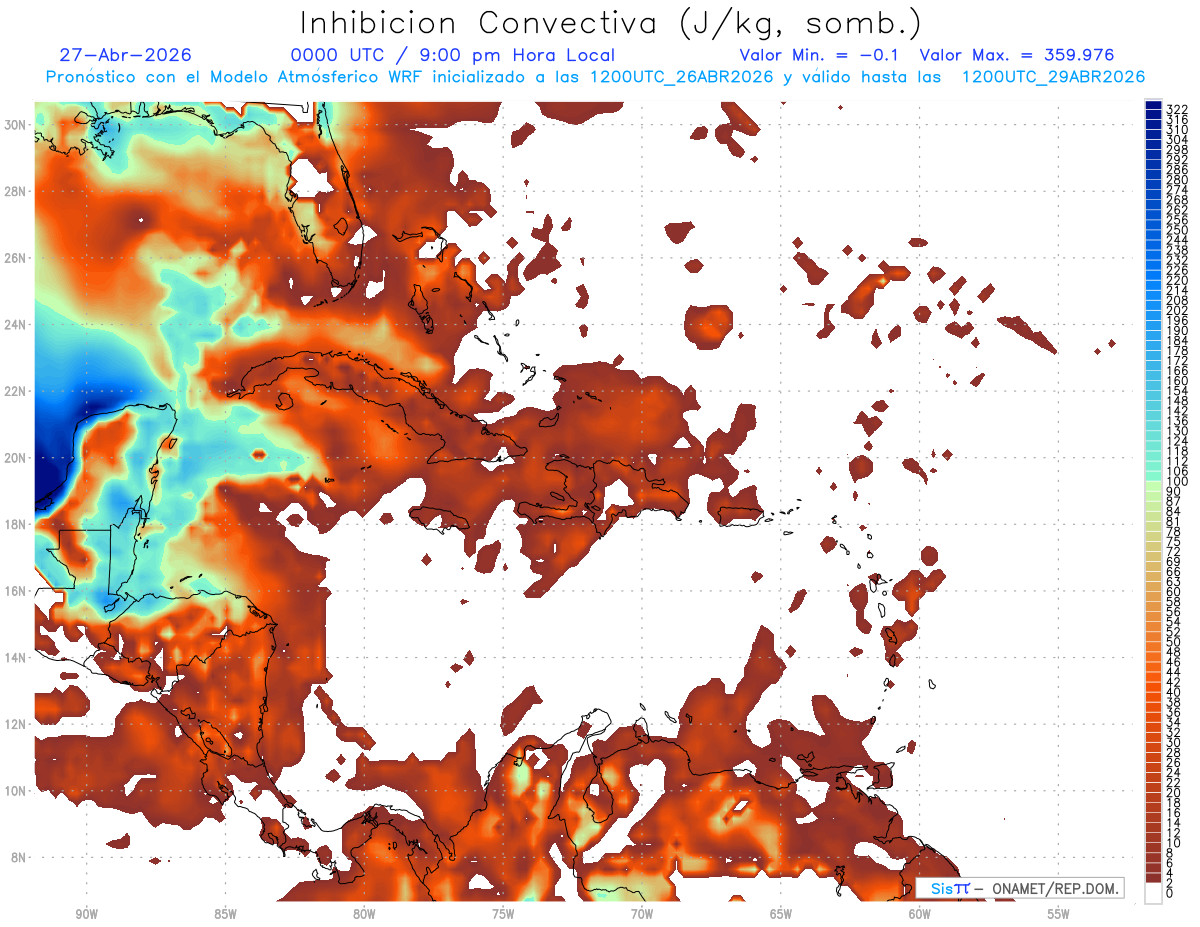Click the 90W longitude axis label

(x=86, y=914)
